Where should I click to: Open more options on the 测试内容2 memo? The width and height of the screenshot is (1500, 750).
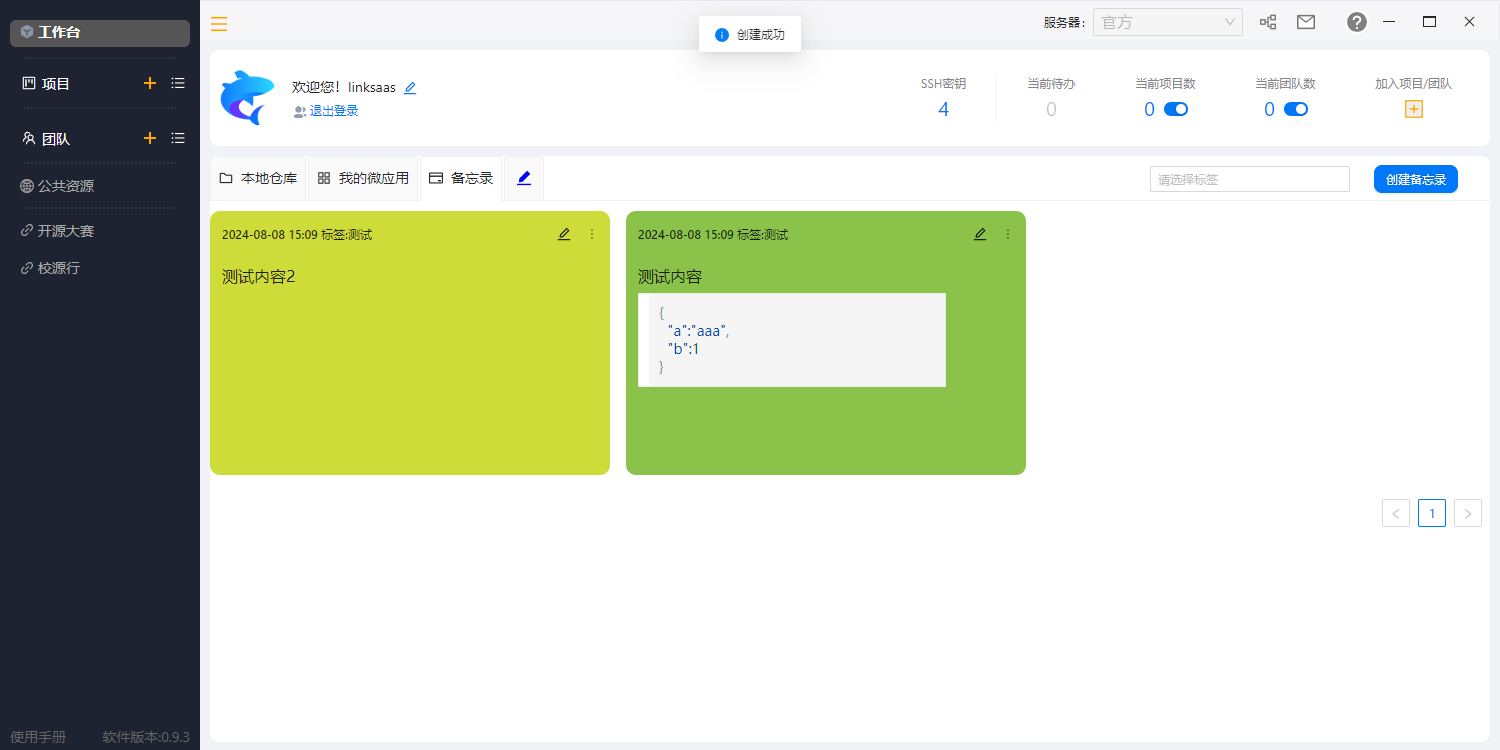coord(592,234)
